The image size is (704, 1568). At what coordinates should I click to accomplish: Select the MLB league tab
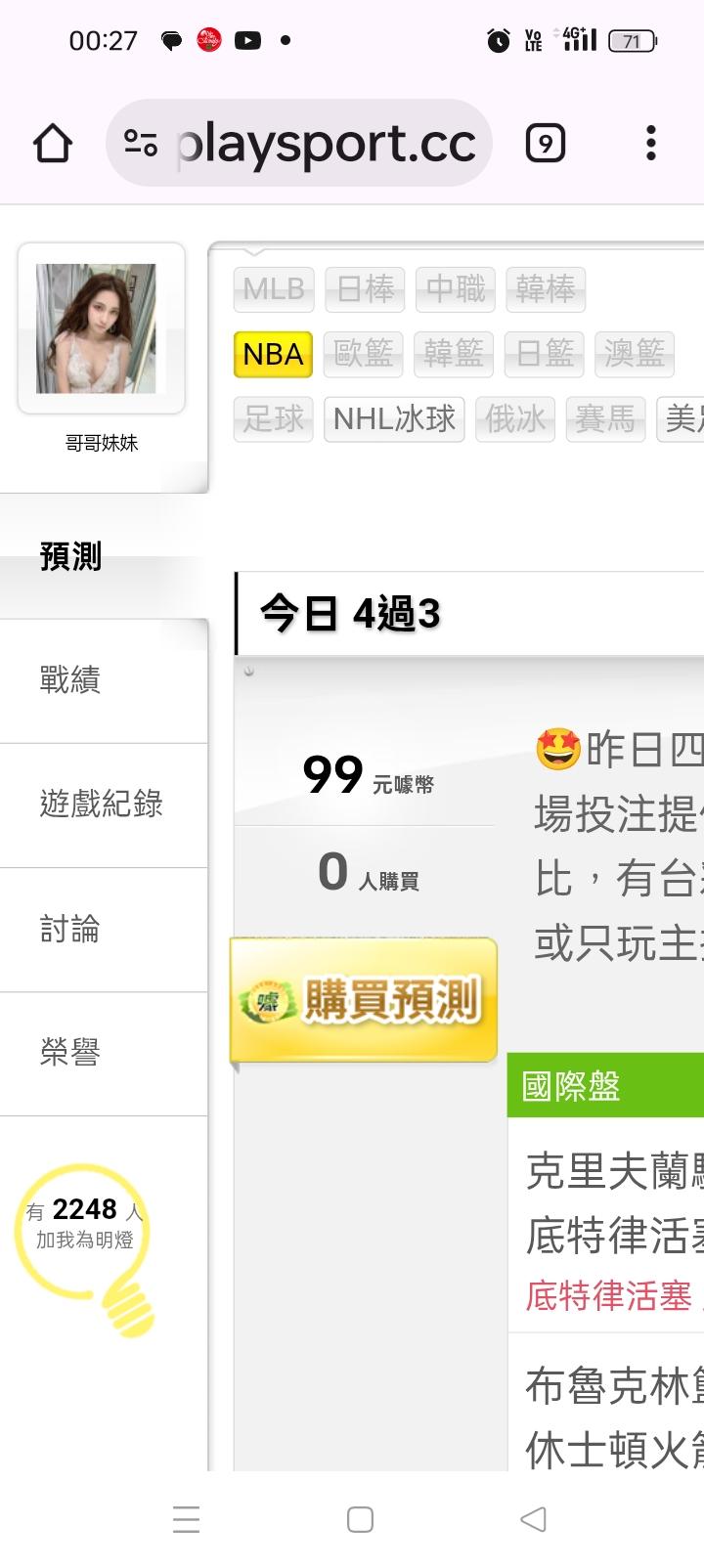274,288
